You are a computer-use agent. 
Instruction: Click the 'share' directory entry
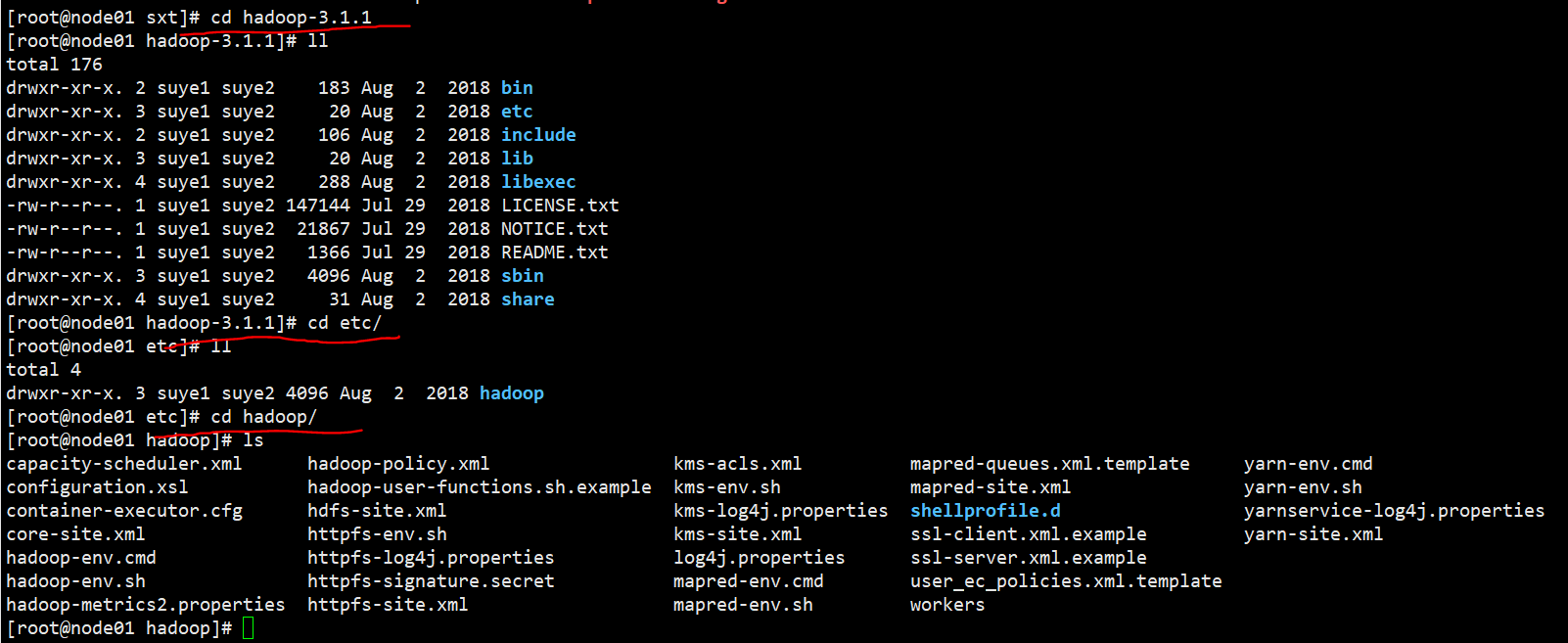pyautogui.click(x=528, y=299)
